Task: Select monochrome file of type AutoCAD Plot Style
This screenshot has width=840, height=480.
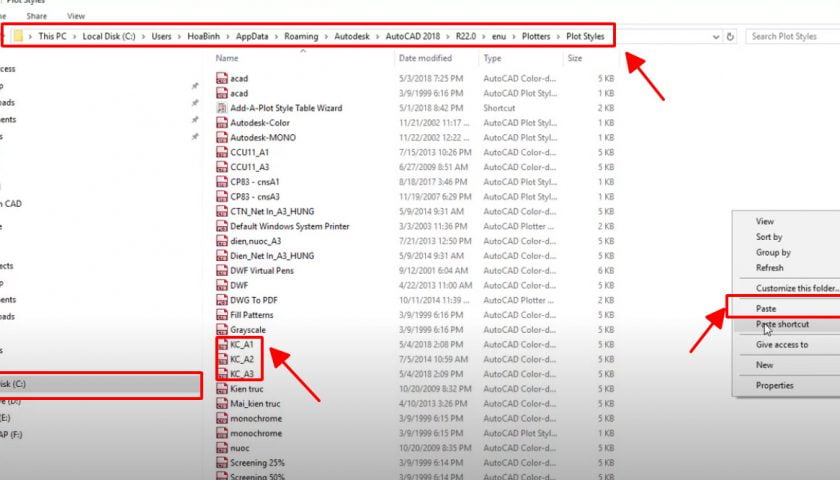Action: [256, 433]
